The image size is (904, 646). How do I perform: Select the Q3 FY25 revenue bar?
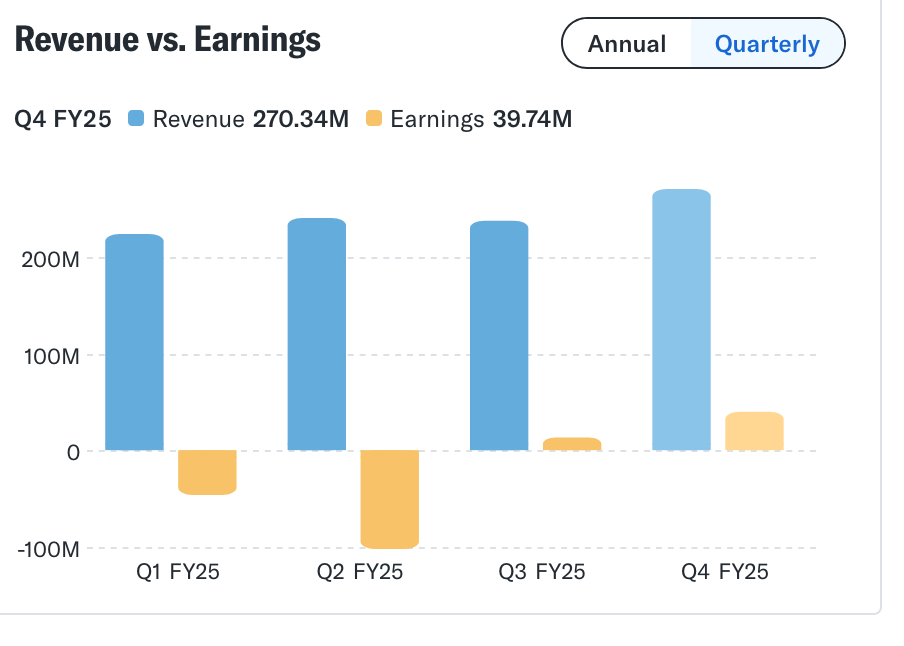pos(499,335)
